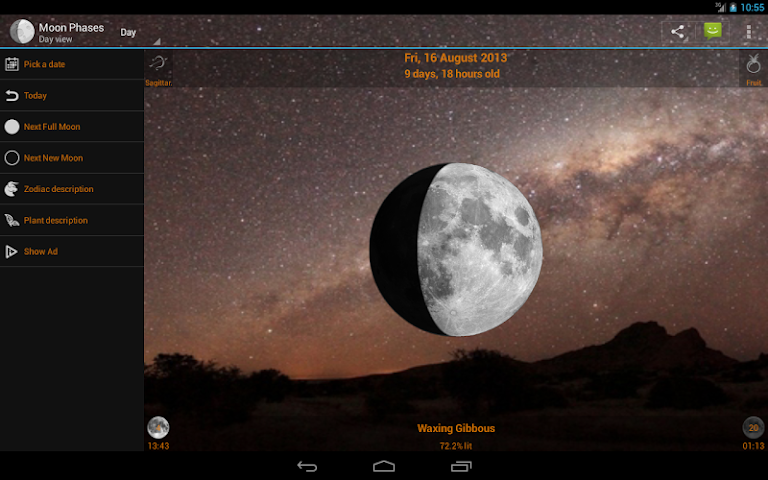Image resolution: width=768 pixels, height=480 pixels.
Task: Select Today in the side menu
Action: click(x=72, y=96)
